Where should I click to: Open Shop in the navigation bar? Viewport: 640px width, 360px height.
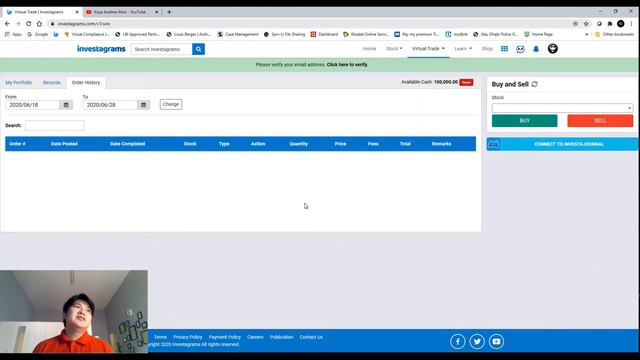pos(487,49)
